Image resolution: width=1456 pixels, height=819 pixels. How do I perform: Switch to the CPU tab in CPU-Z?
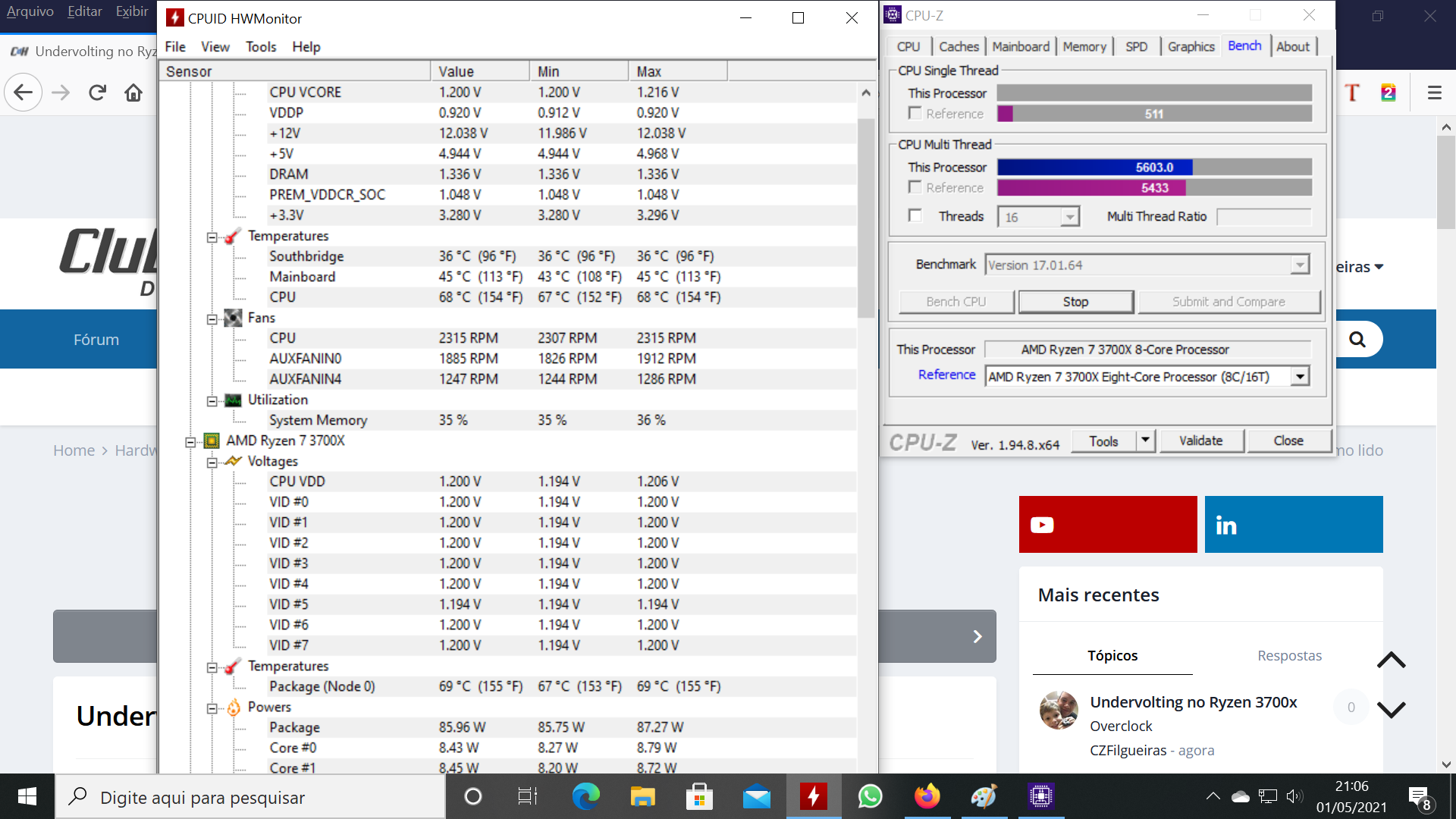click(x=908, y=46)
